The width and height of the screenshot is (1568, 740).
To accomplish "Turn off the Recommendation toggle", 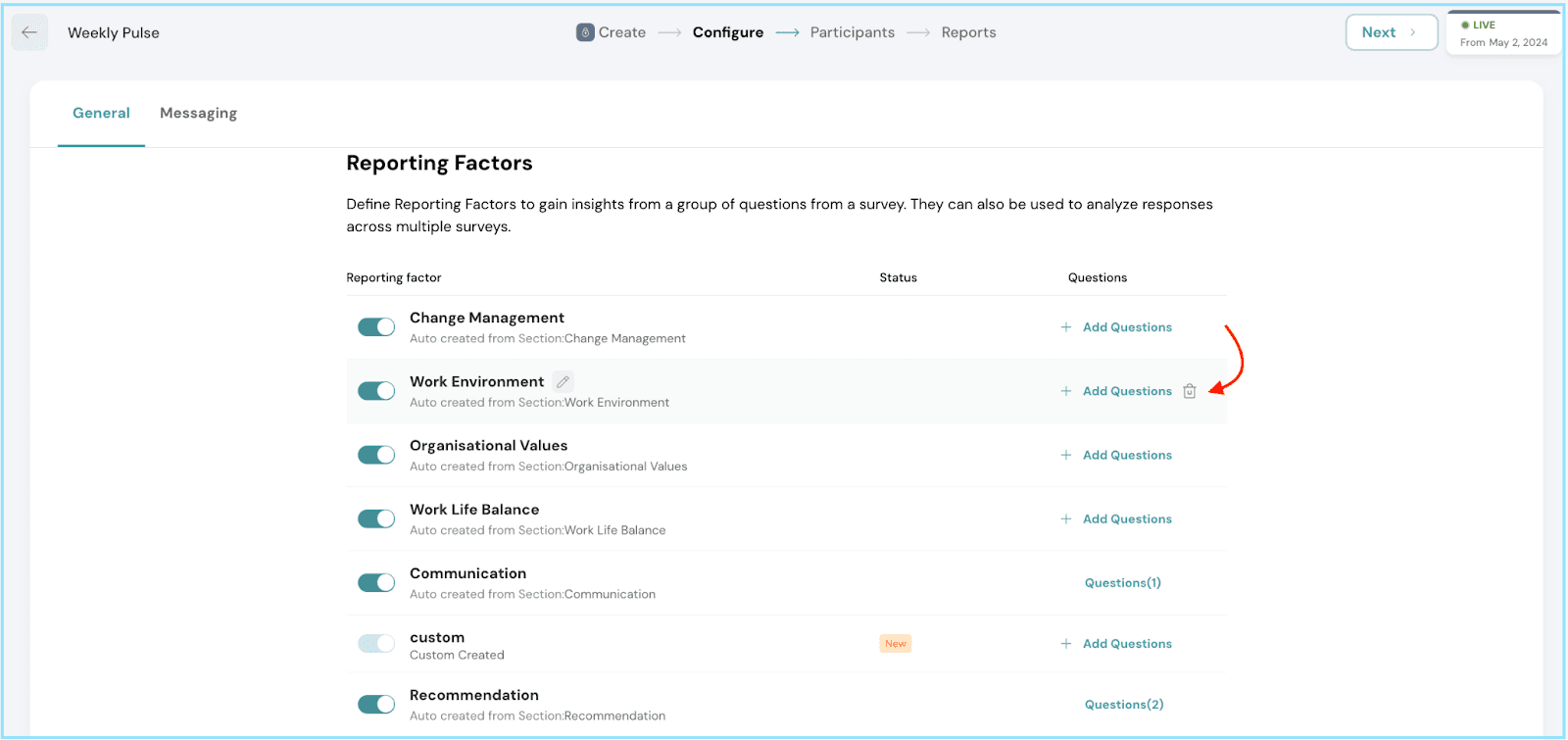I will pyautogui.click(x=376, y=705).
